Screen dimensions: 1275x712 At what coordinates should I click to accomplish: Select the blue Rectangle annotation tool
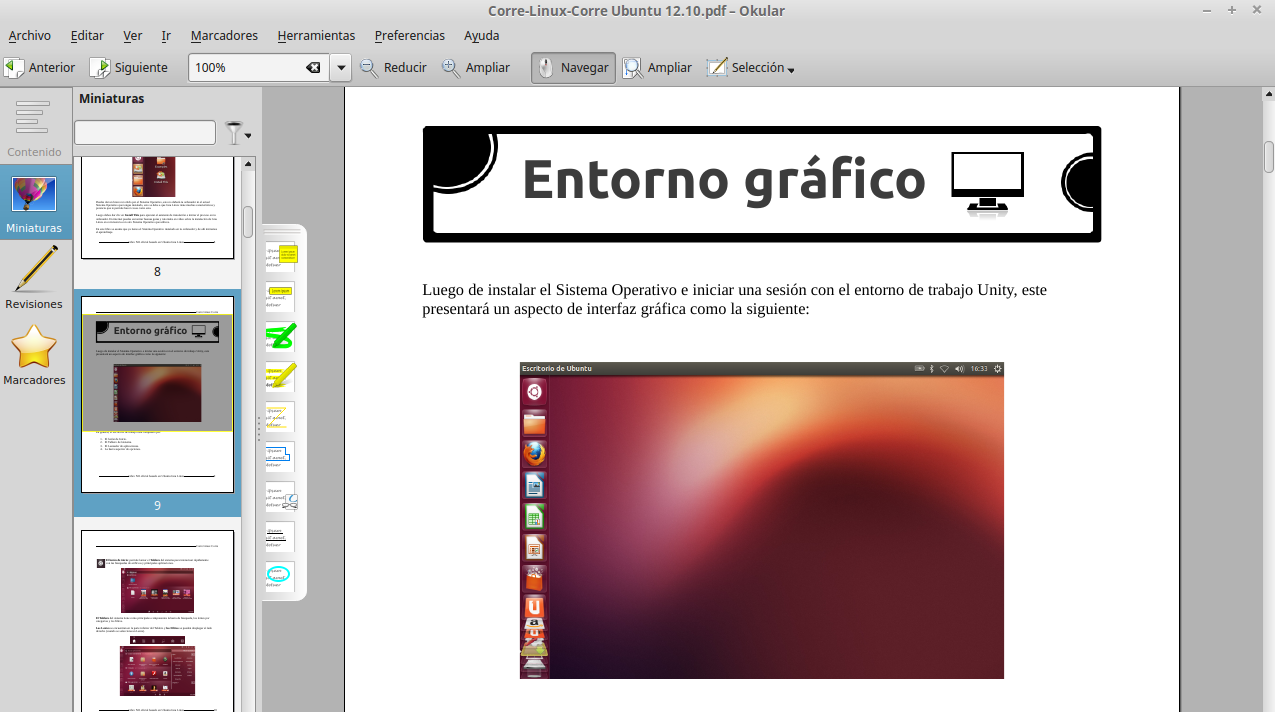click(x=280, y=458)
